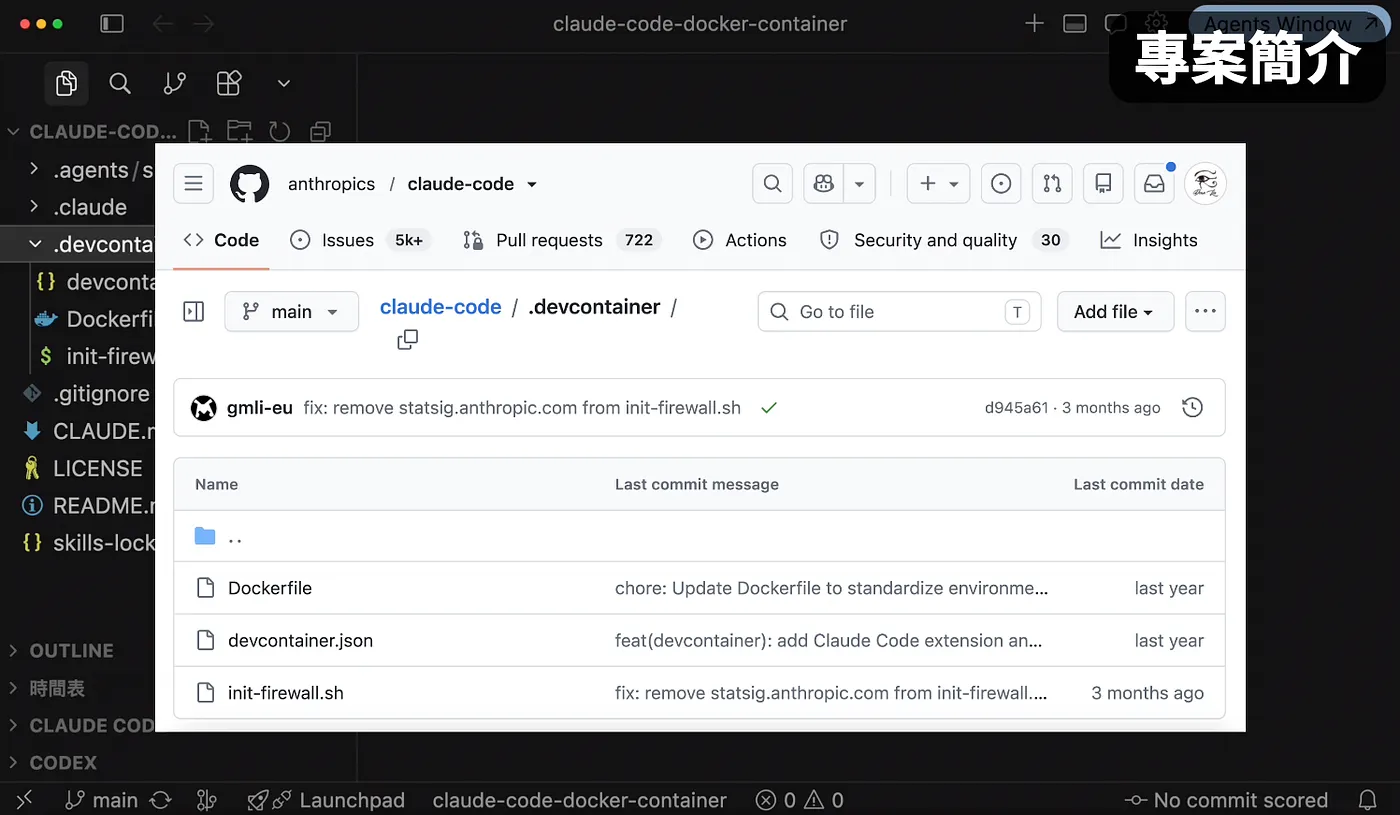Toggle the GitHub file tree side panel
1400x815 pixels.
pyautogui.click(x=194, y=312)
